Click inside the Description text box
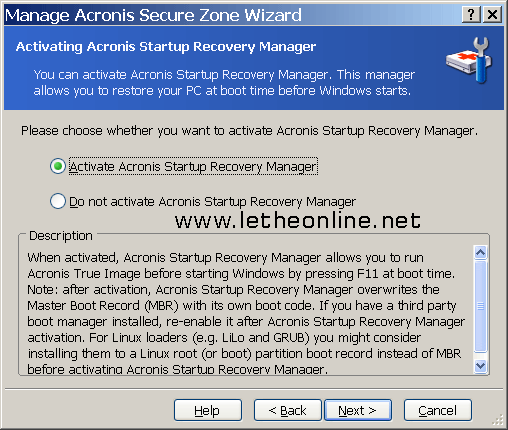508x430 pixels. (248, 313)
